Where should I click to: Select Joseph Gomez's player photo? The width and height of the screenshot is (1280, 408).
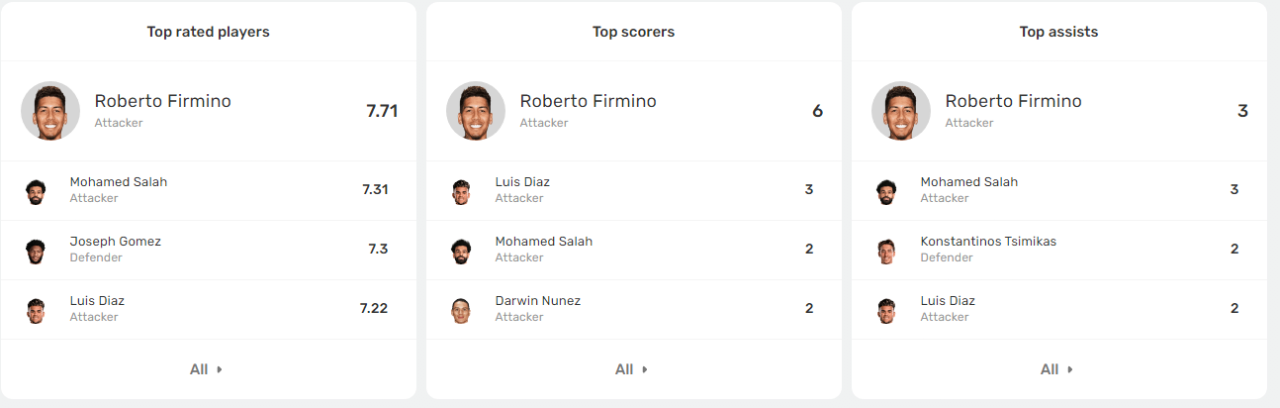(36, 251)
